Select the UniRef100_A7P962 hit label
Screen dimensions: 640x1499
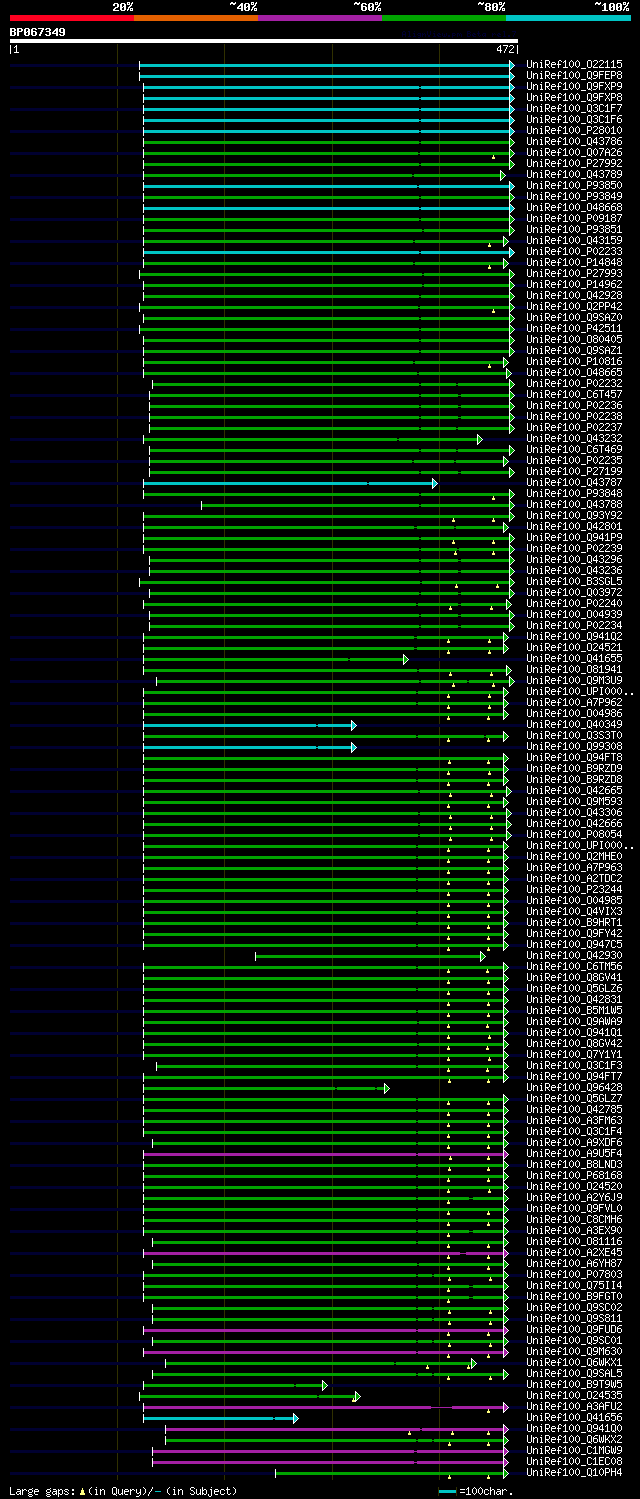pos(574,702)
